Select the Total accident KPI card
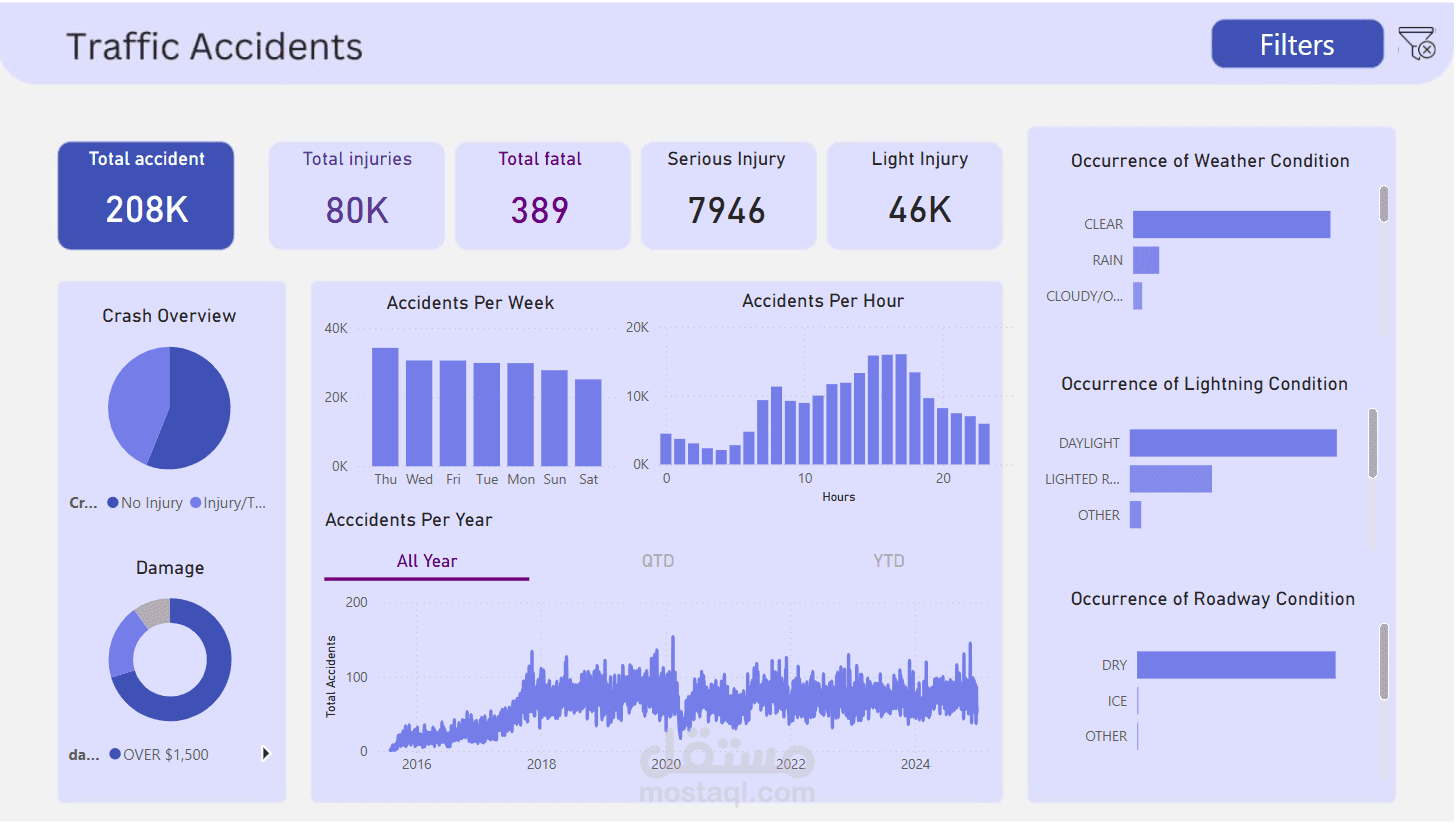The image size is (1456, 824). point(145,195)
